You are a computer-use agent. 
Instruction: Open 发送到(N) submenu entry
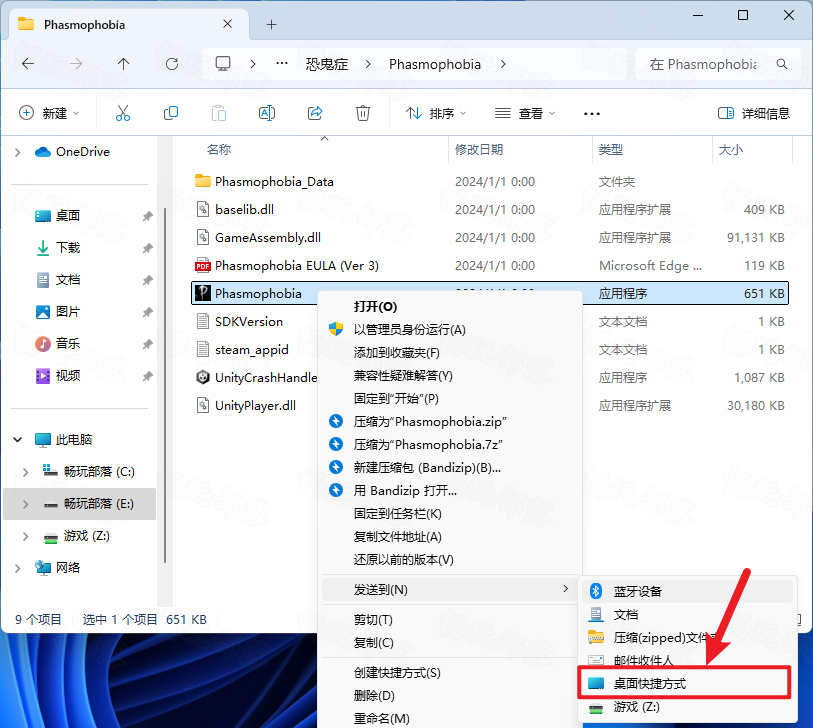pyautogui.click(x=450, y=590)
